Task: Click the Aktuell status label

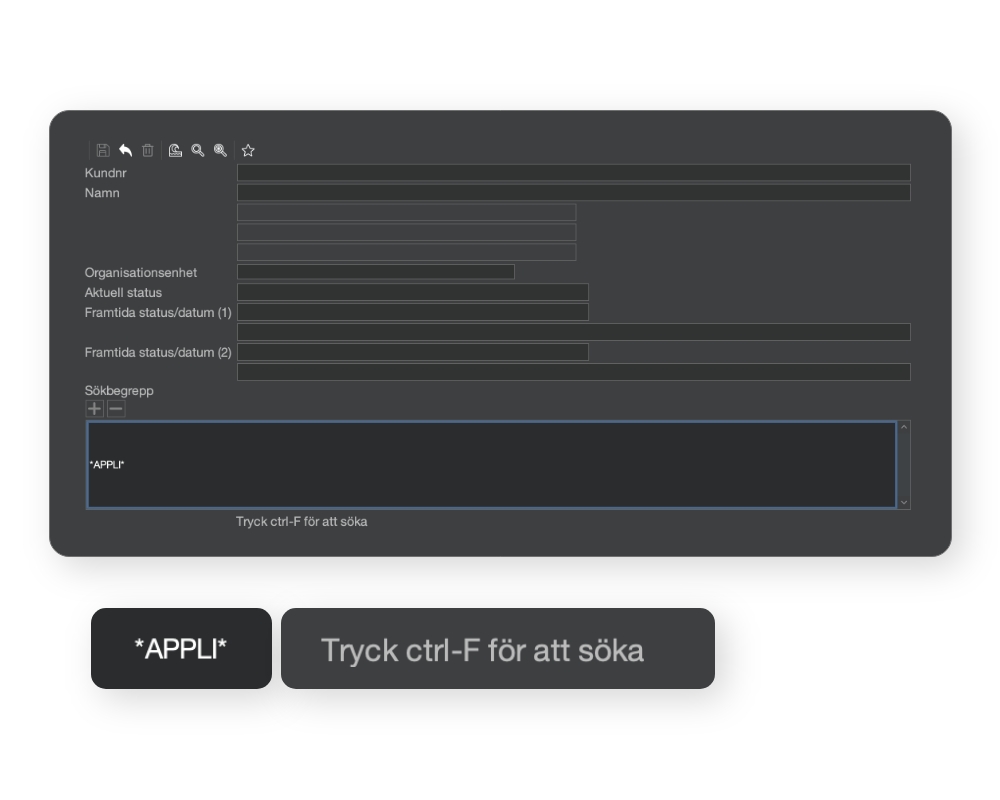Action: (123, 292)
